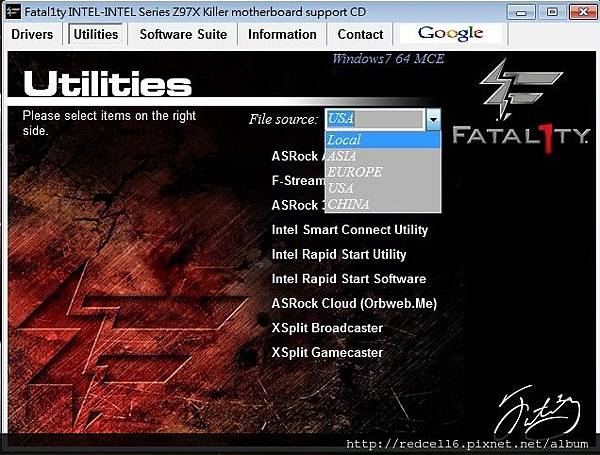The image size is (600, 455).
Task: Minimize the support CD window
Action: [521, 12]
